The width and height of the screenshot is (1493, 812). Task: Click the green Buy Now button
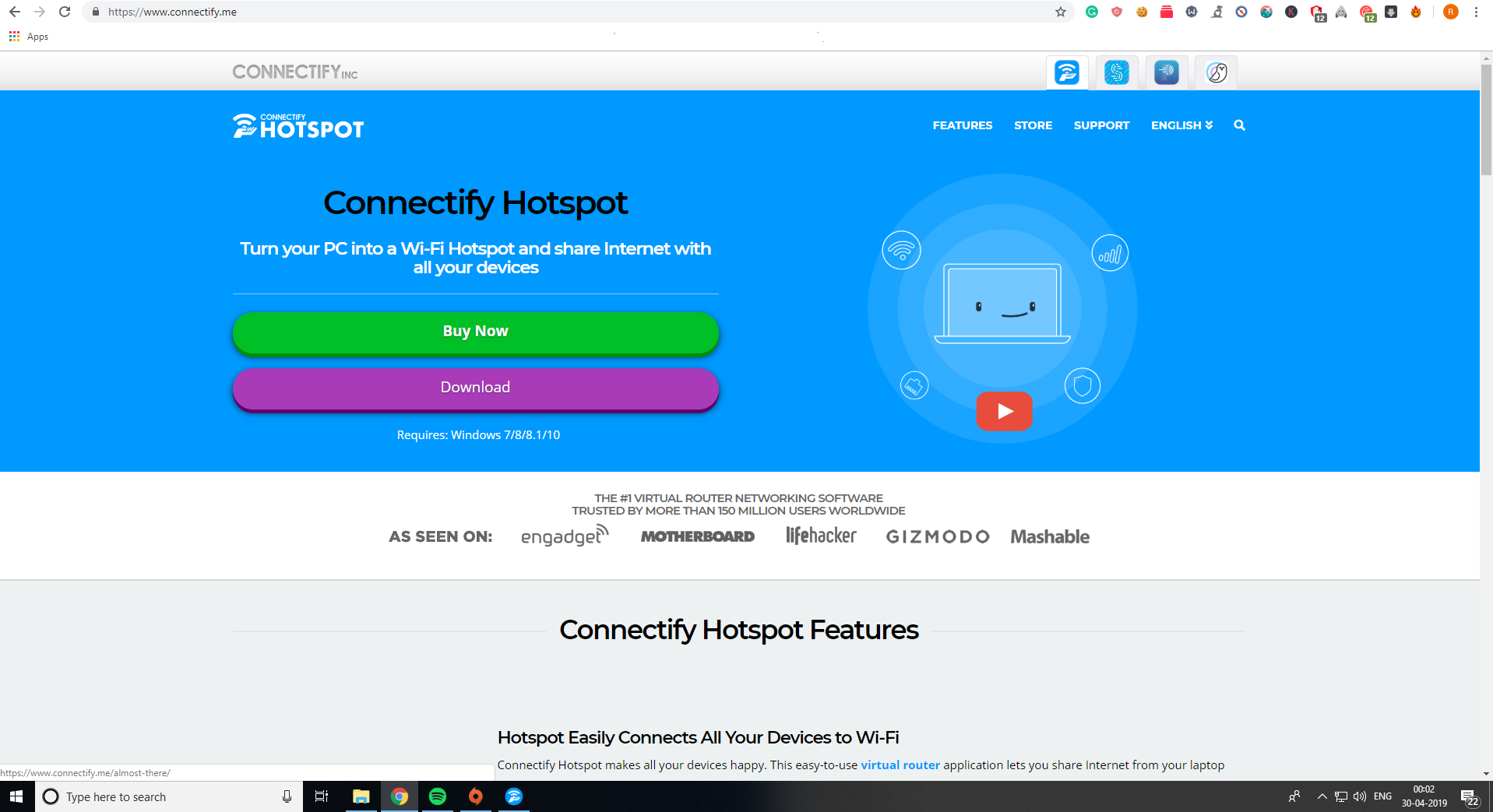[476, 333]
